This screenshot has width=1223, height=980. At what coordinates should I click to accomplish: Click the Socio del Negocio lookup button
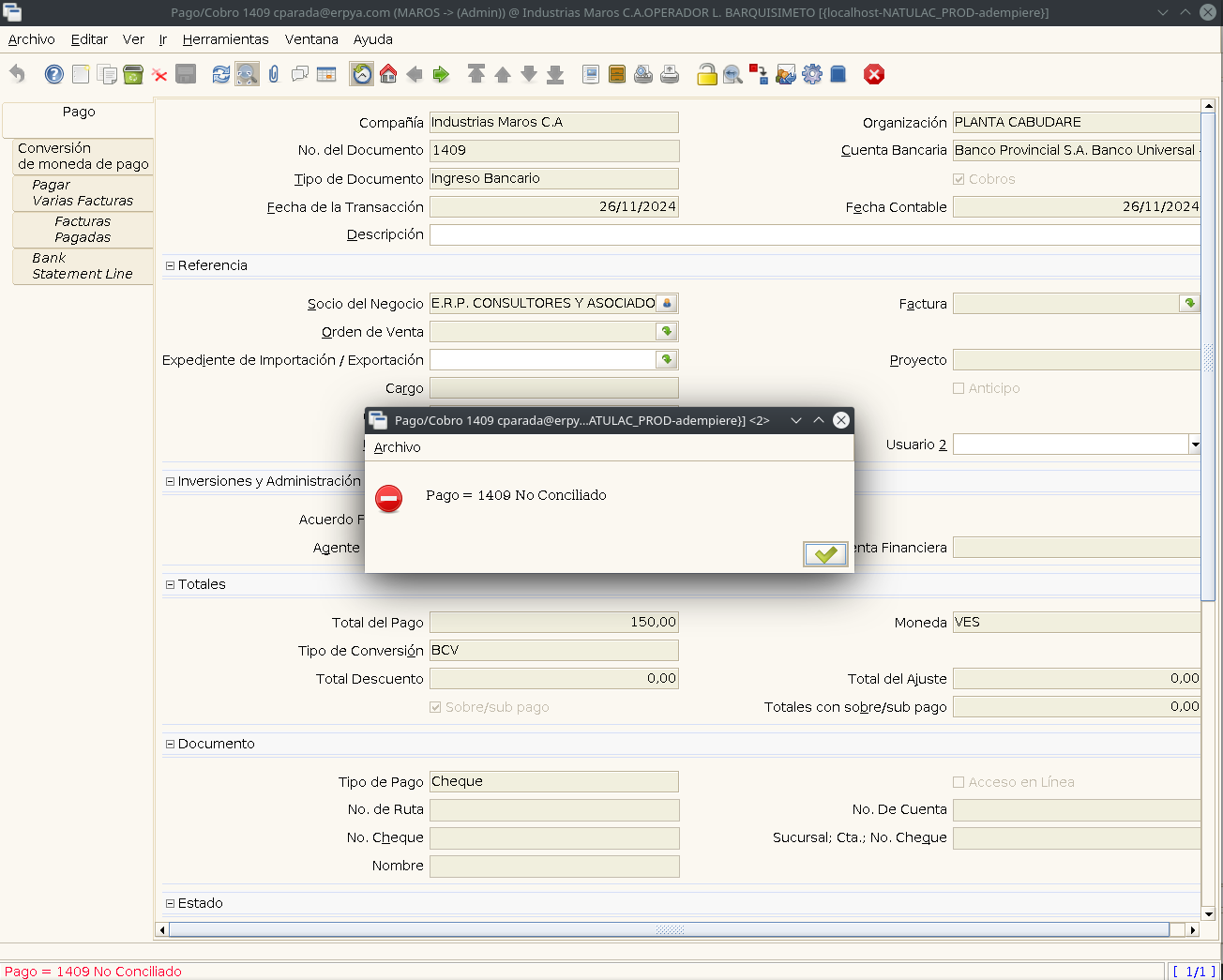(x=666, y=303)
